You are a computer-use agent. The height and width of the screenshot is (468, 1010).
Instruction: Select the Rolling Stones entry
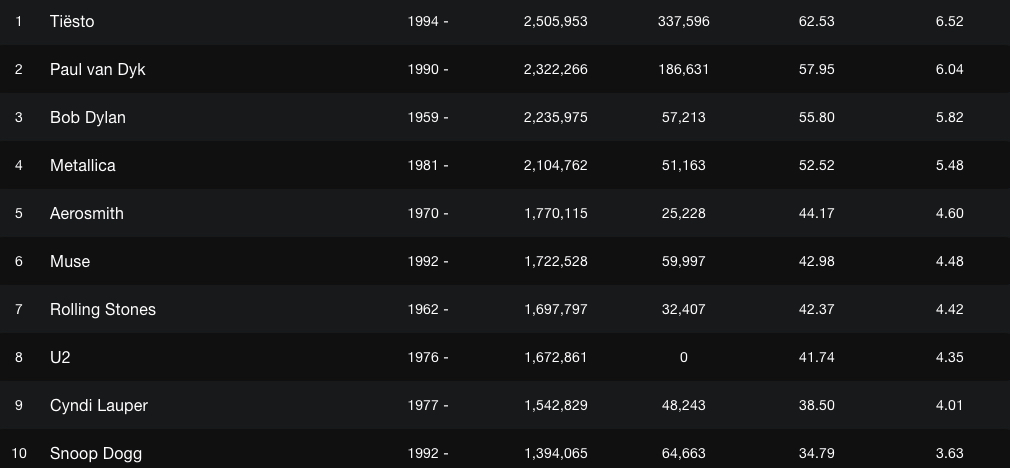(102, 309)
